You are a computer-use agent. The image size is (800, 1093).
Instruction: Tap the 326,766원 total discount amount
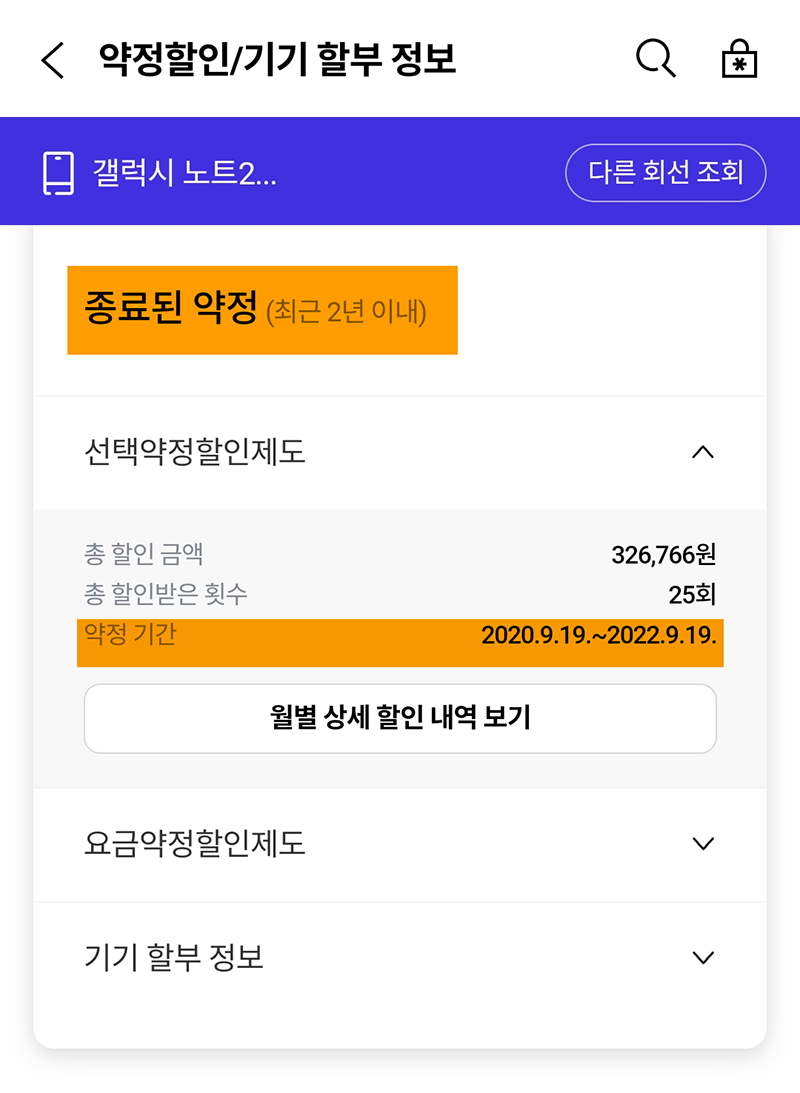[663, 554]
